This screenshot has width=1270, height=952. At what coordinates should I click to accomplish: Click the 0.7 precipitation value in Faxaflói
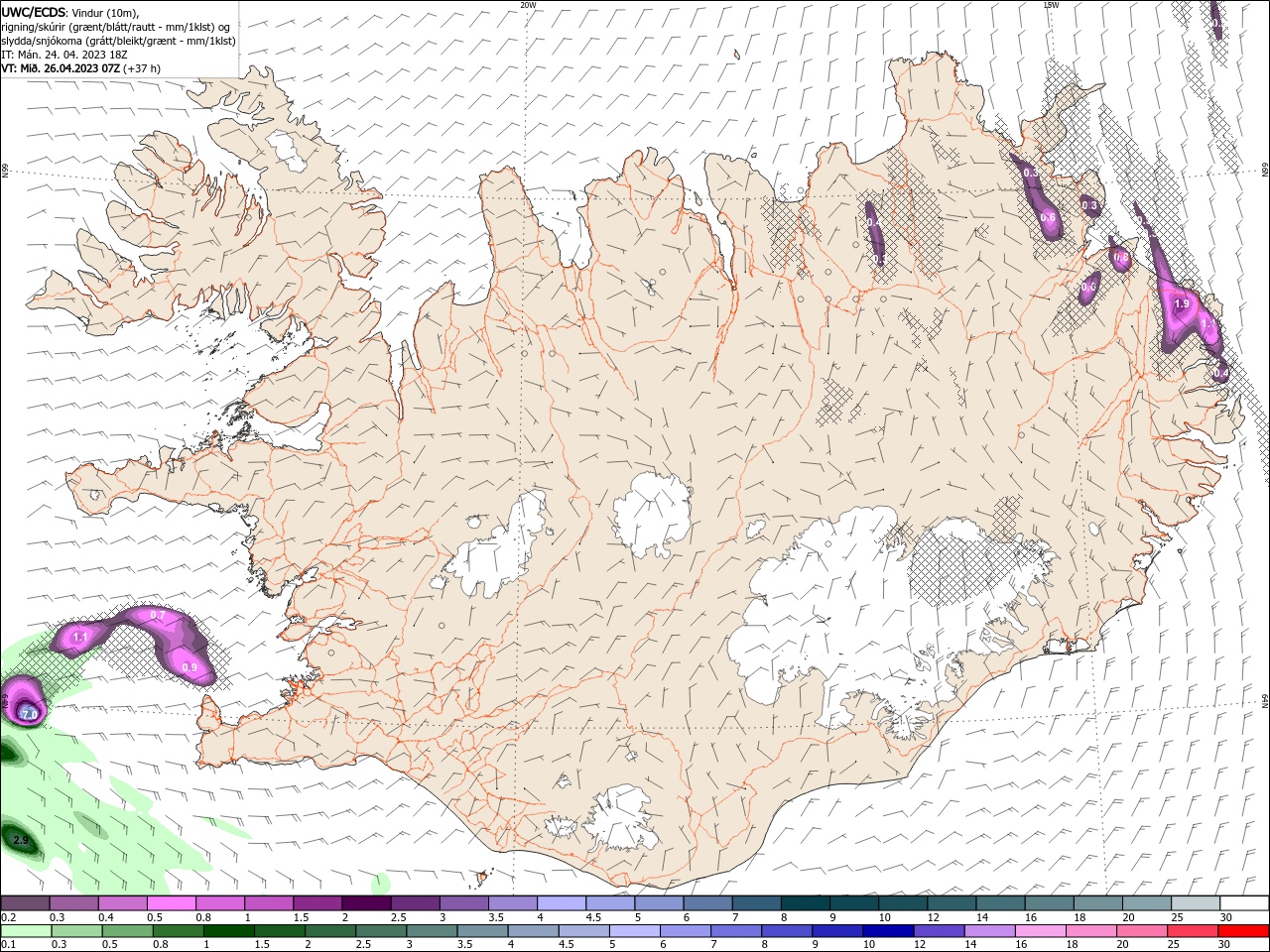tap(158, 616)
